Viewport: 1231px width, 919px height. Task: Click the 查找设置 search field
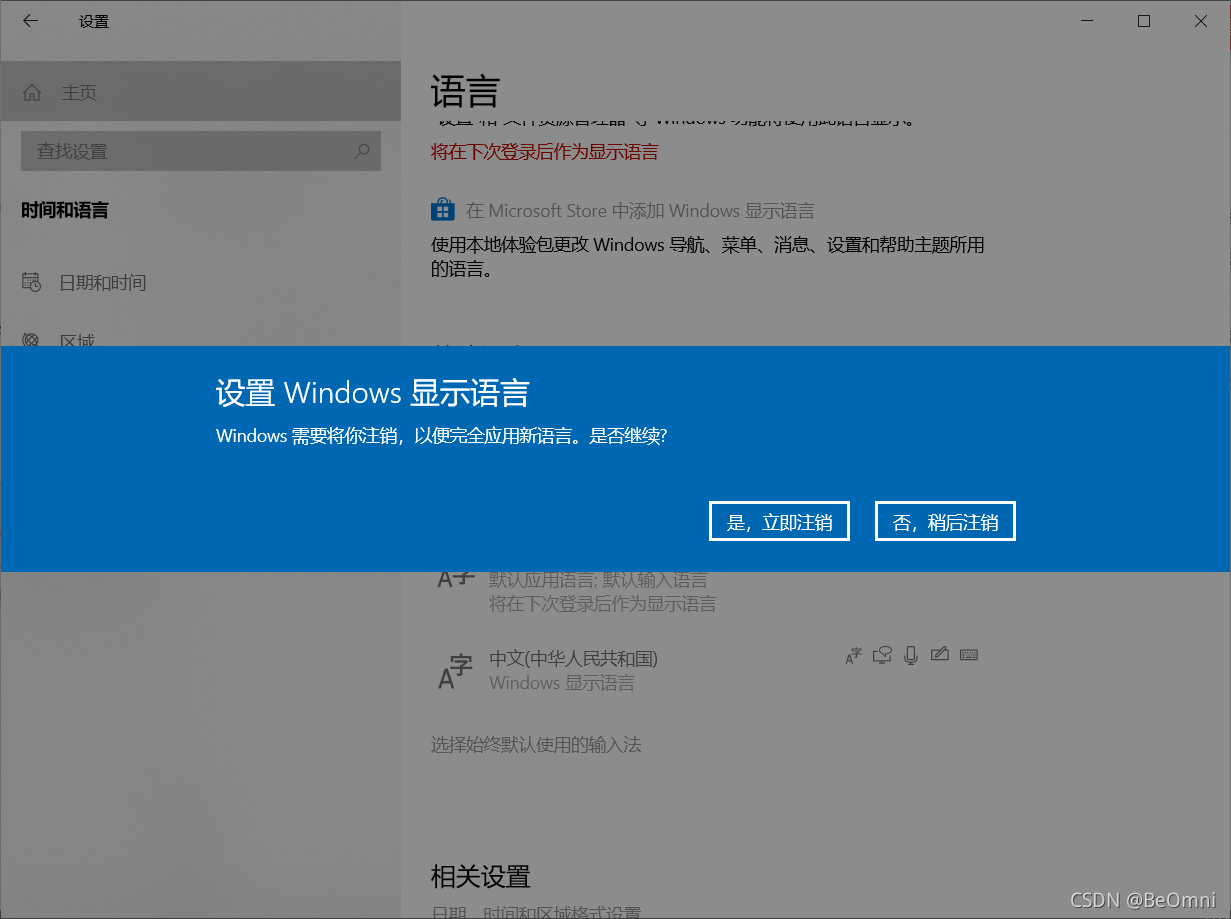point(200,151)
